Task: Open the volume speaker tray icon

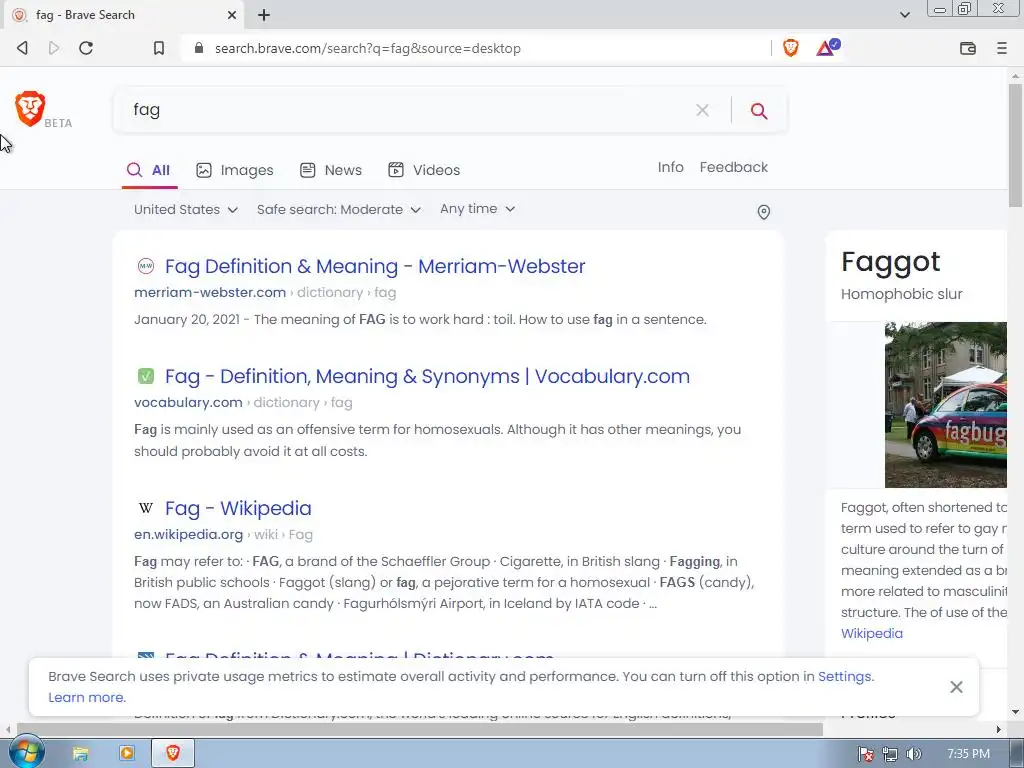Action: click(x=914, y=754)
